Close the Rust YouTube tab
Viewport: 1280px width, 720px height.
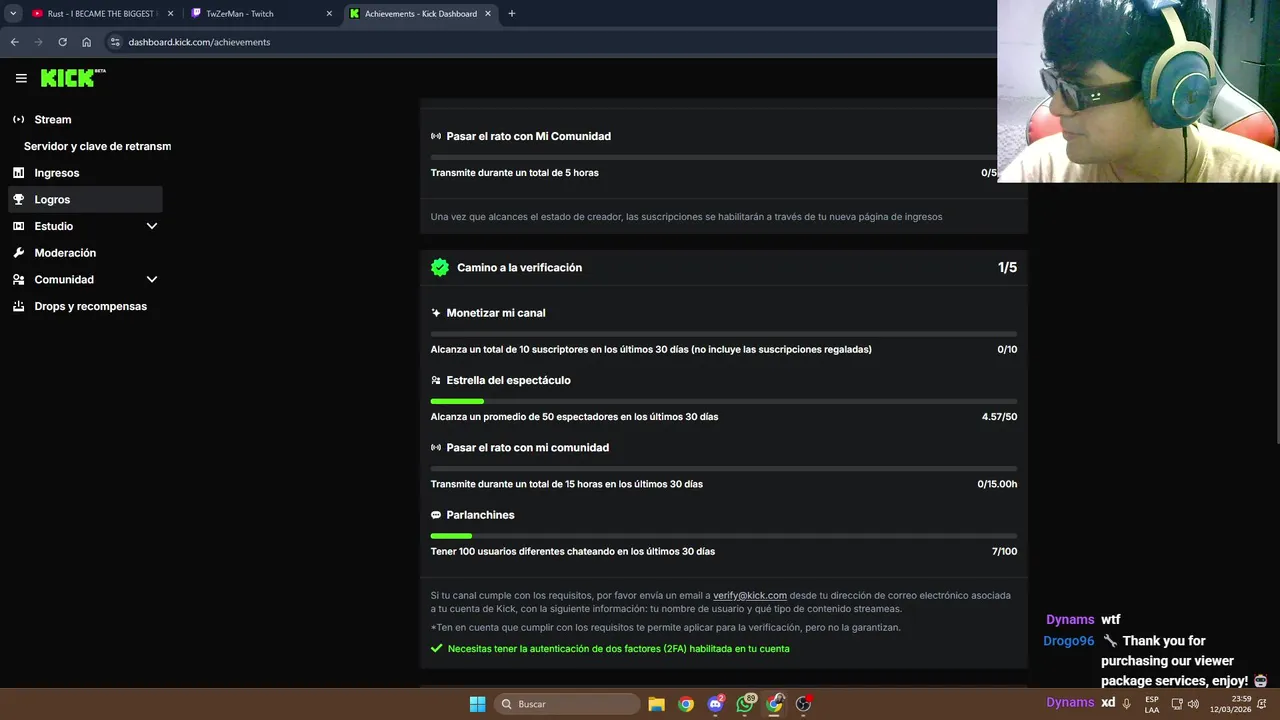170,14
